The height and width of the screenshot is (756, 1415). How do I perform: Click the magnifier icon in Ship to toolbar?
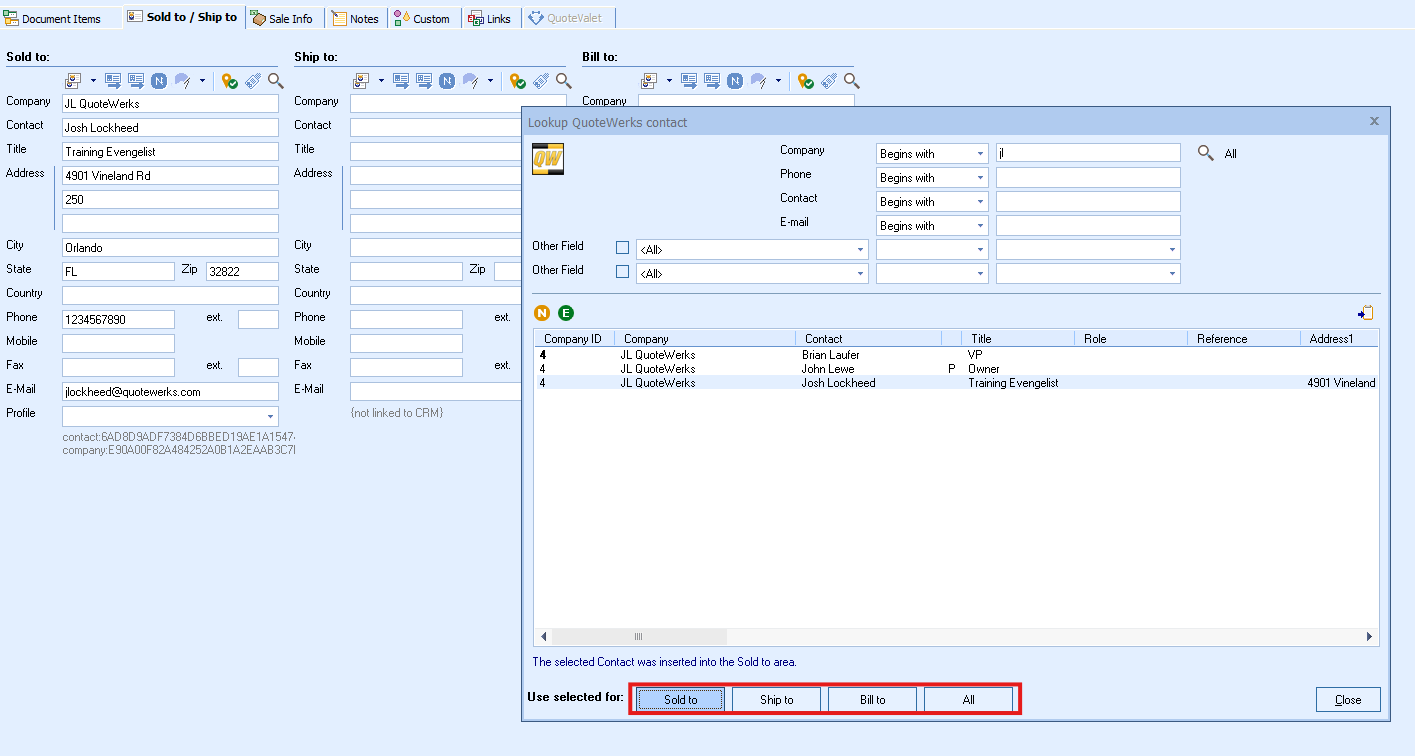coord(564,81)
